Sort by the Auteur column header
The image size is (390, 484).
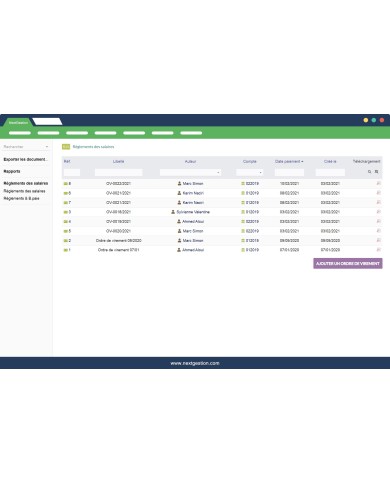click(x=190, y=161)
